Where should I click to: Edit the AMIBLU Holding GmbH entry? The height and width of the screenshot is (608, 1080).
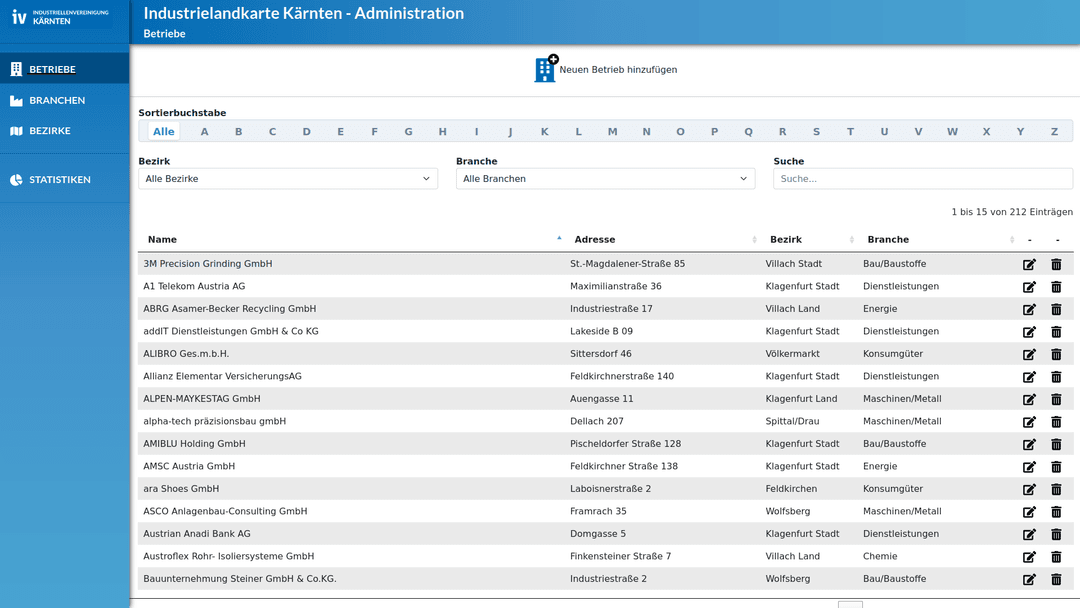[x=1029, y=444]
